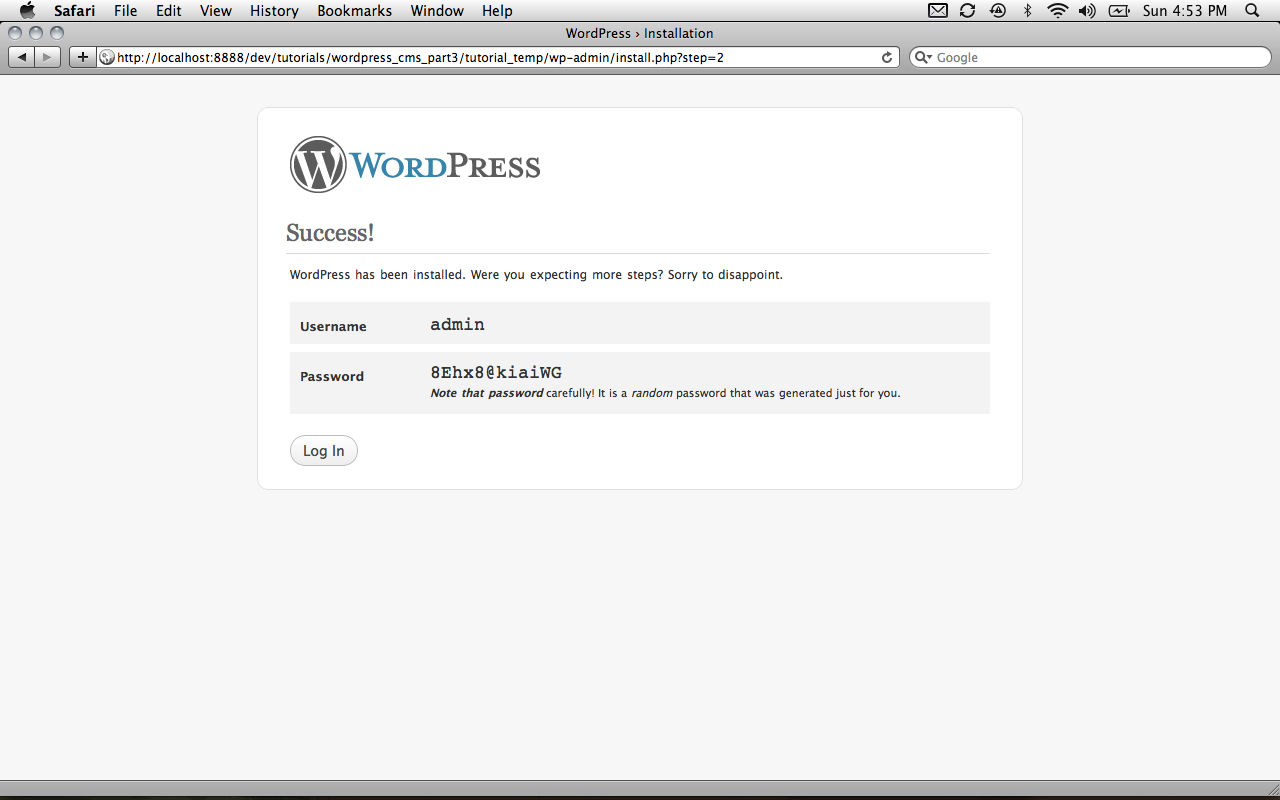The height and width of the screenshot is (800, 1280).
Task: Open the Bookmarks menu
Action: tap(354, 11)
